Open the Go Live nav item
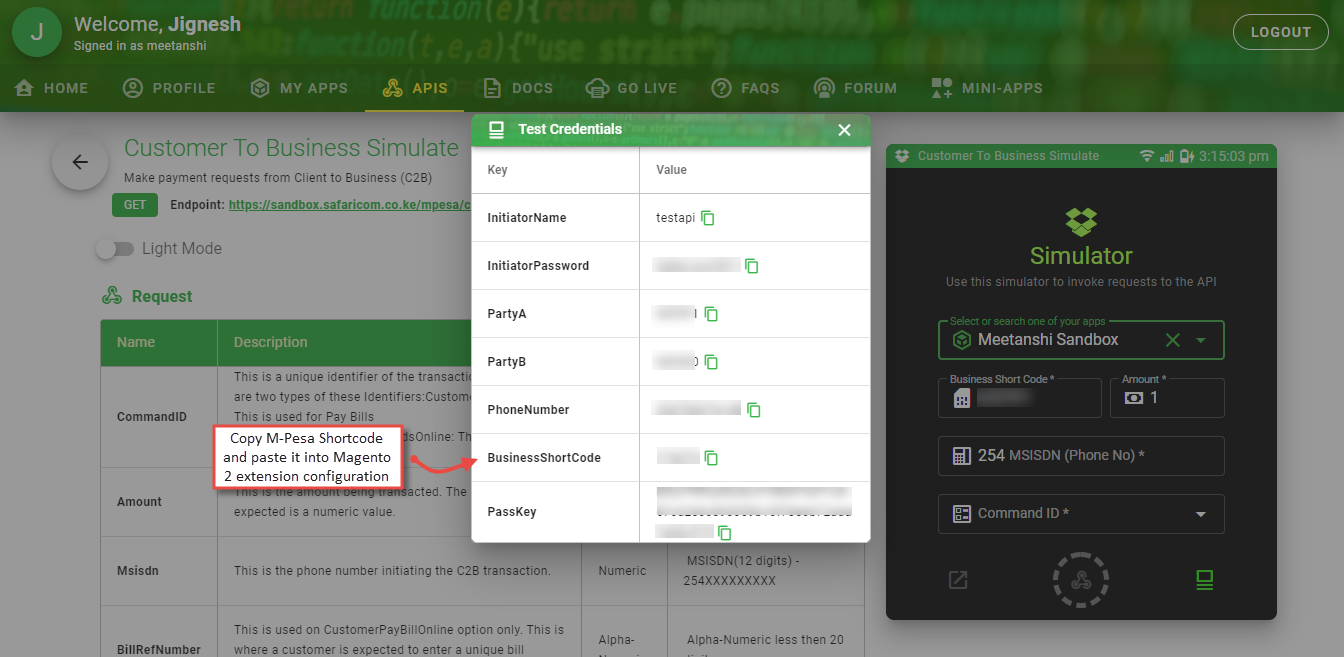 [x=632, y=88]
